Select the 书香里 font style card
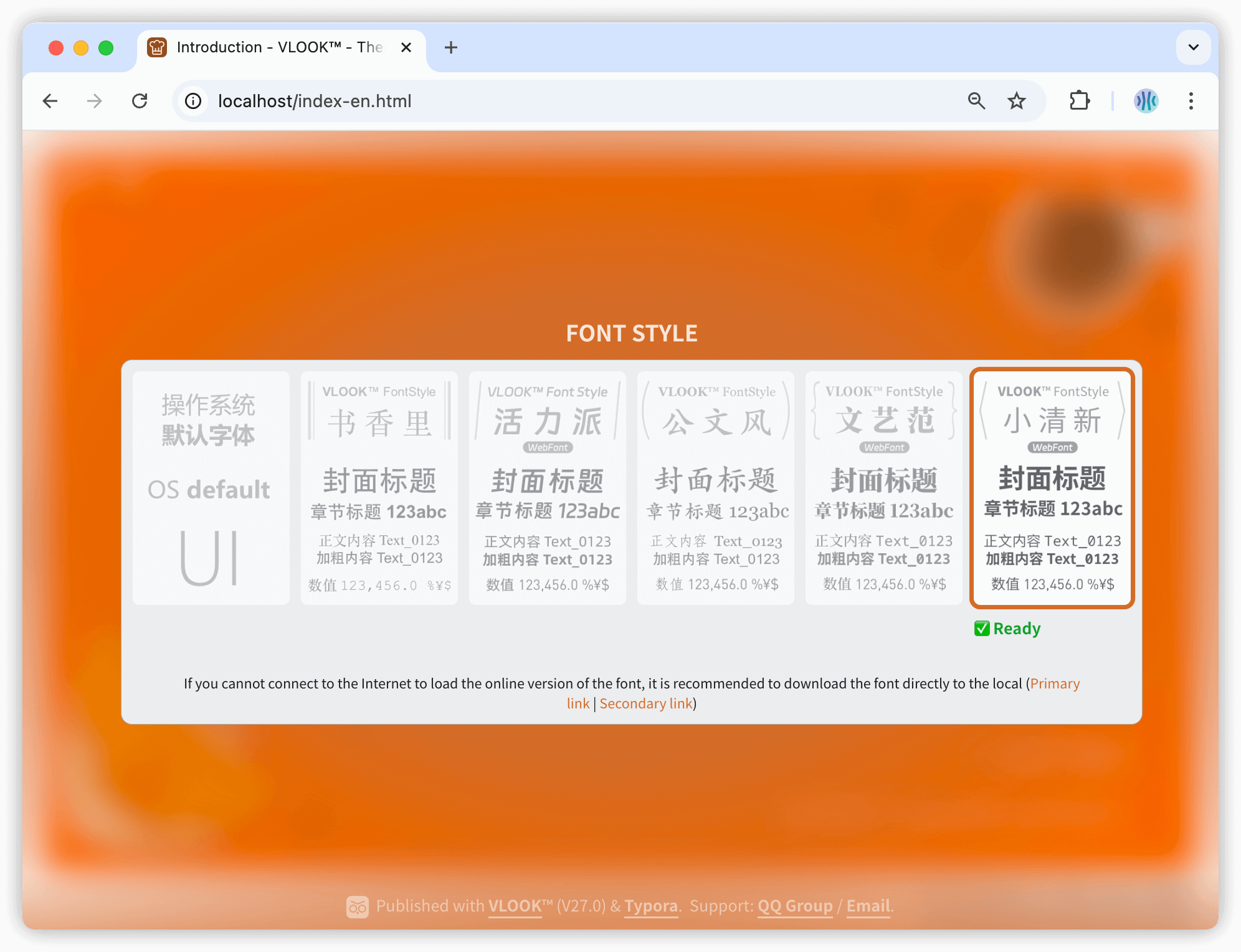The image size is (1241, 952). click(x=379, y=488)
